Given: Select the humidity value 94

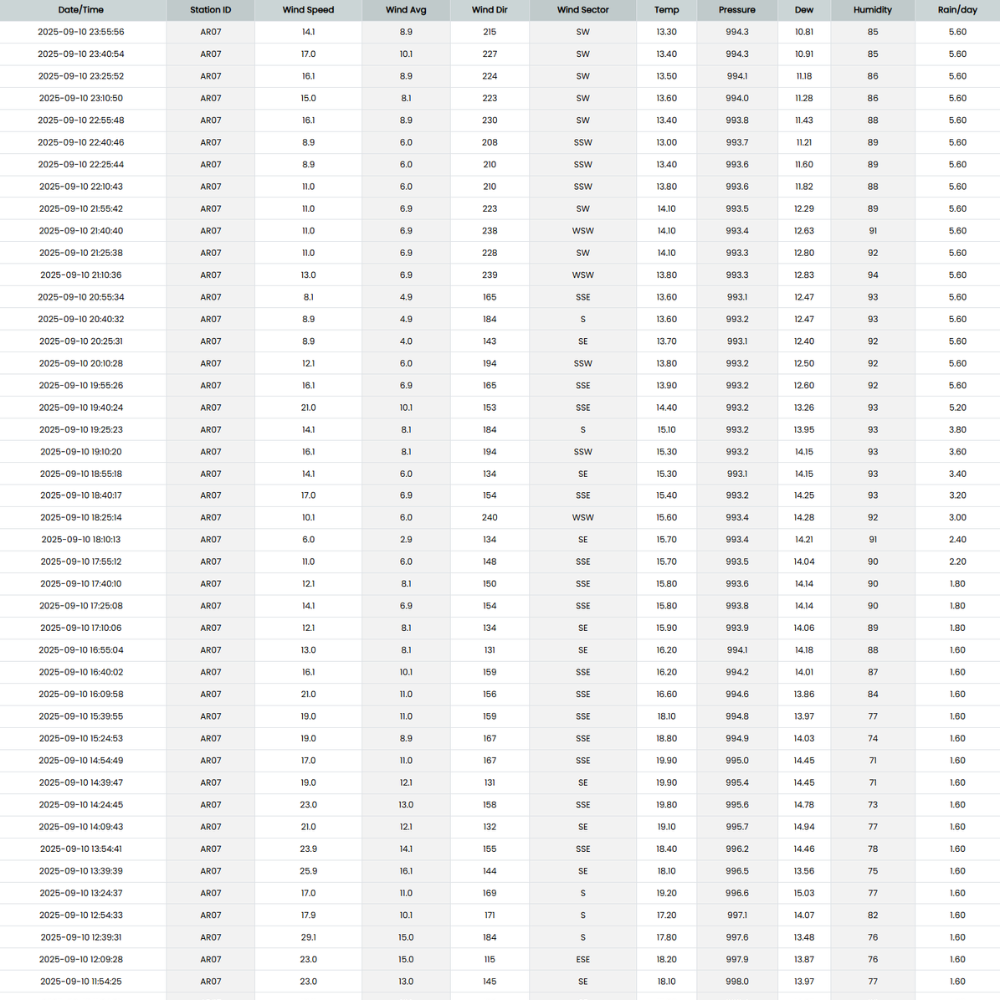Looking at the screenshot, I should [872, 275].
